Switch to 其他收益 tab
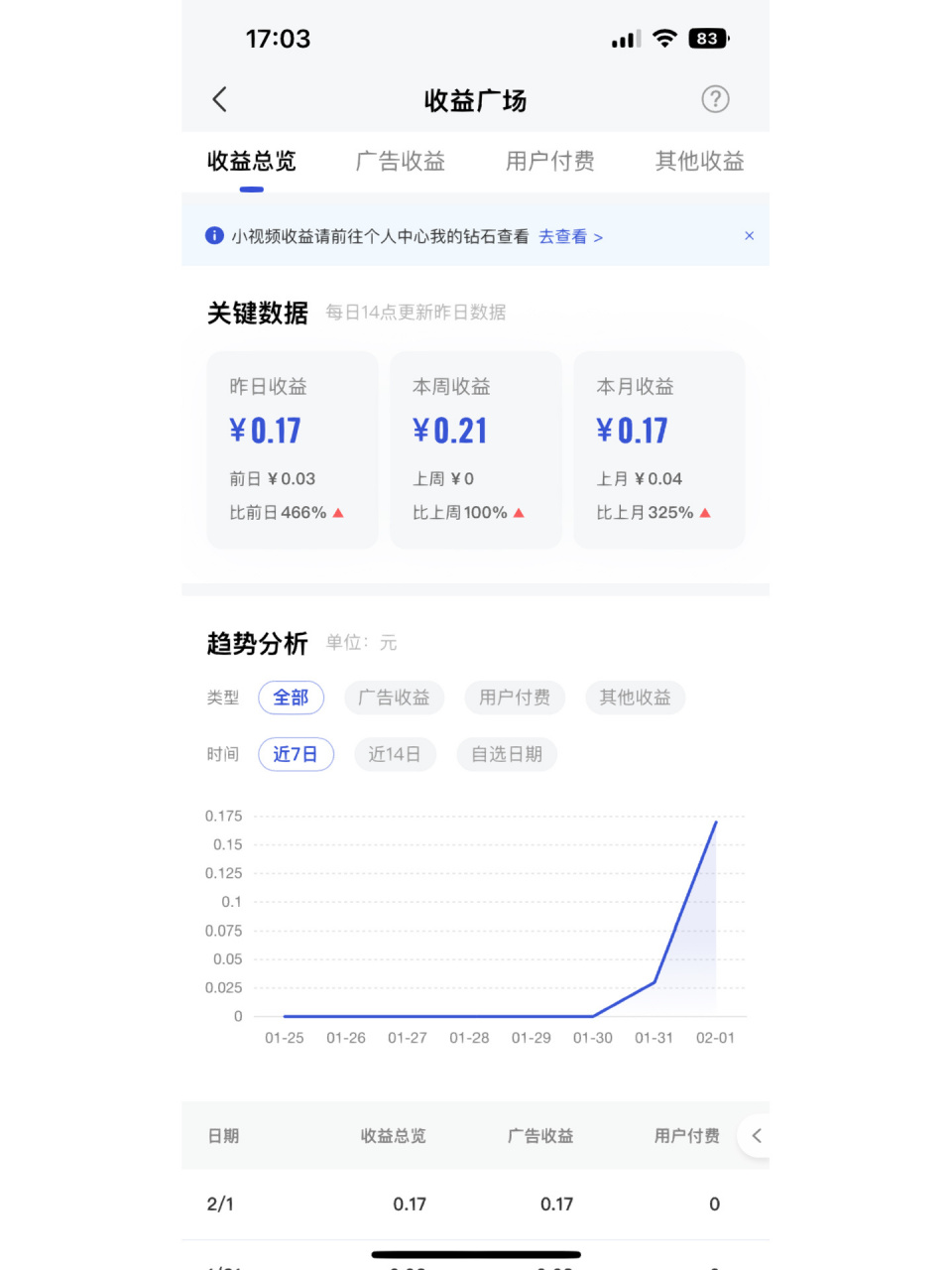The width and height of the screenshot is (952, 1270). pyautogui.click(x=700, y=162)
